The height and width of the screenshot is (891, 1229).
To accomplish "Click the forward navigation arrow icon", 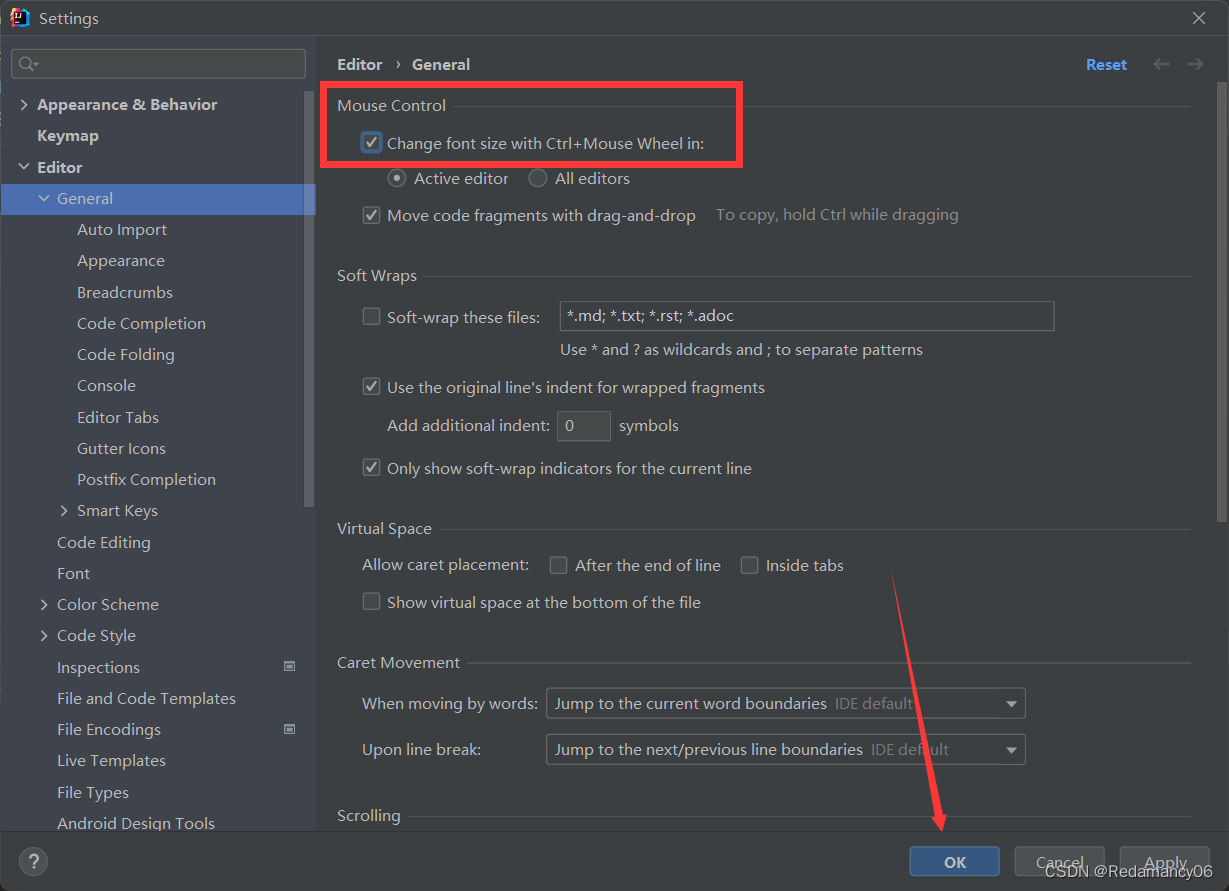I will [x=1195, y=64].
